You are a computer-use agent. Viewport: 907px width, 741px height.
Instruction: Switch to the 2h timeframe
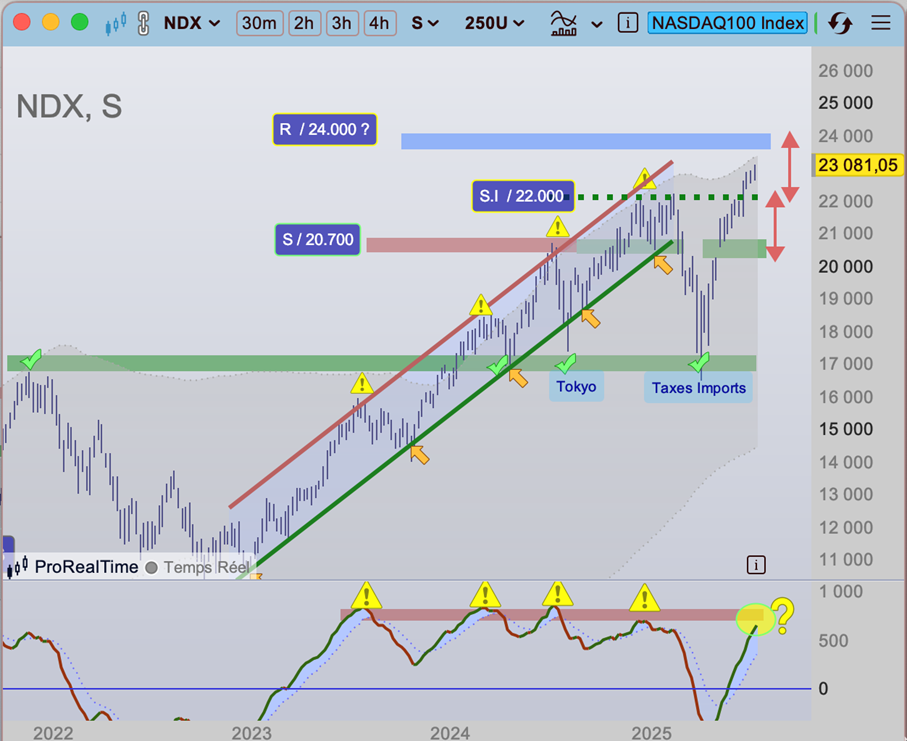304,23
